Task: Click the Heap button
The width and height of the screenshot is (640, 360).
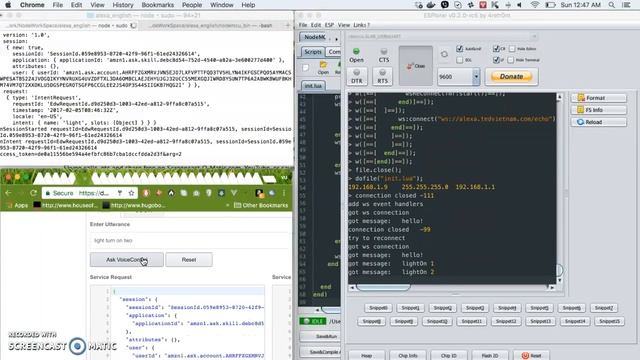Action: tap(367, 356)
